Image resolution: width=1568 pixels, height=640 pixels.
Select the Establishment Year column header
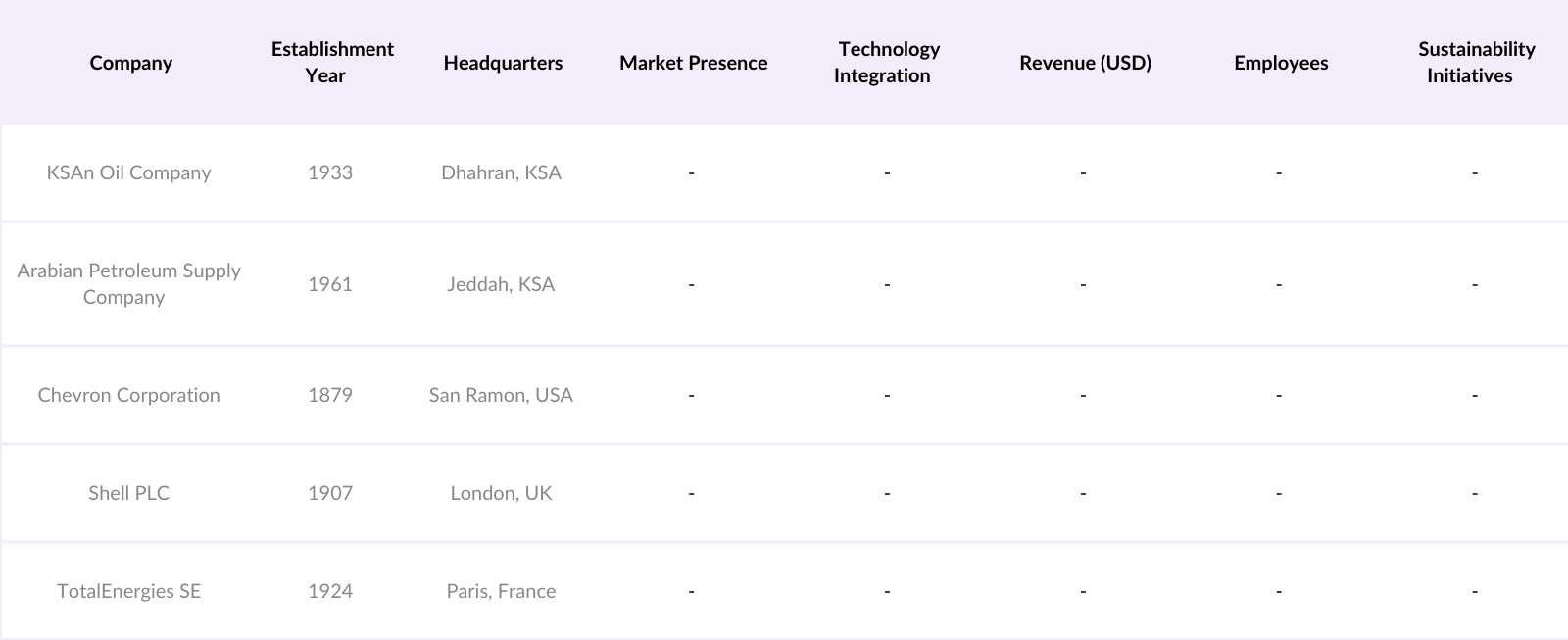click(332, 63)
